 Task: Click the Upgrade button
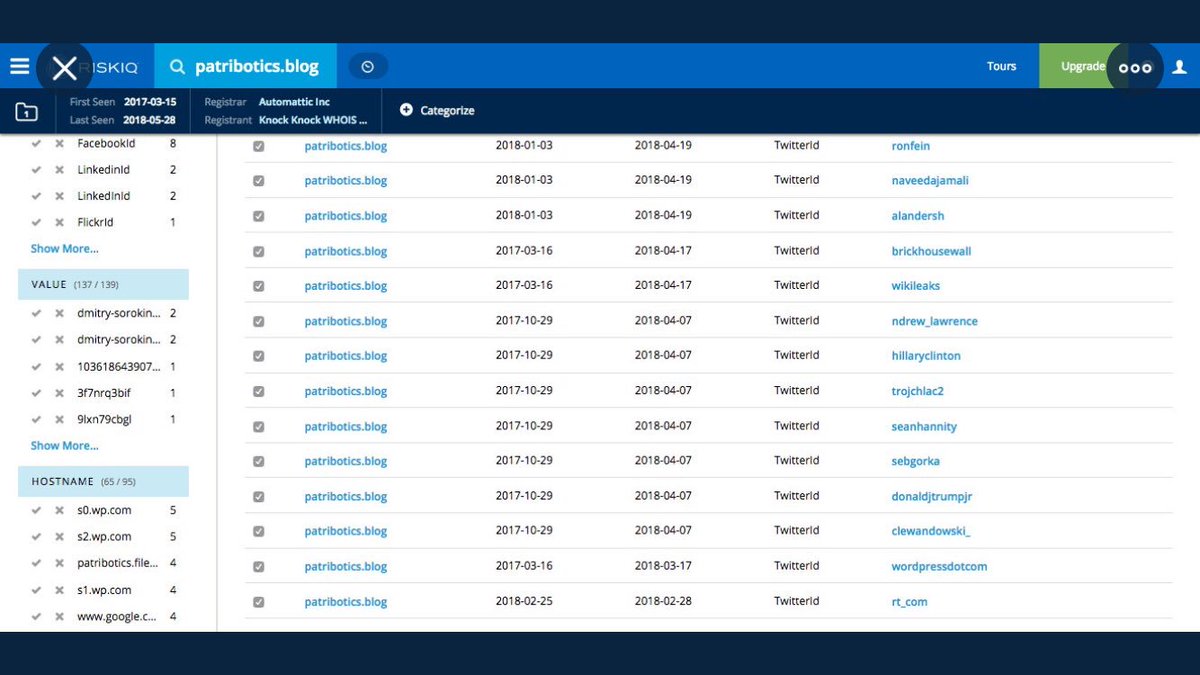click(x=1083, y=67)
